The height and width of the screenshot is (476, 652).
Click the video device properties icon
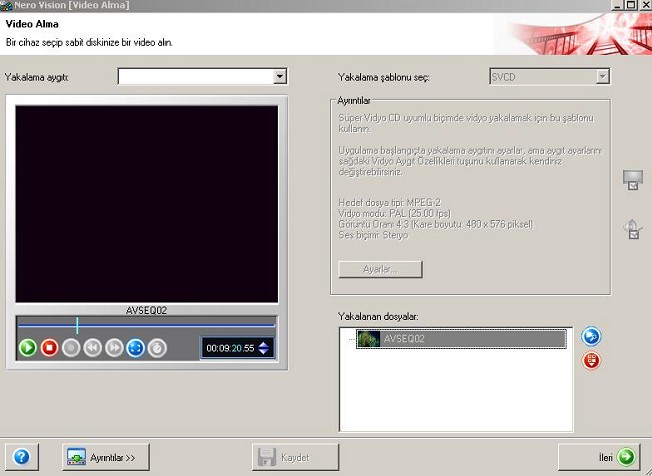pos(632,180)
